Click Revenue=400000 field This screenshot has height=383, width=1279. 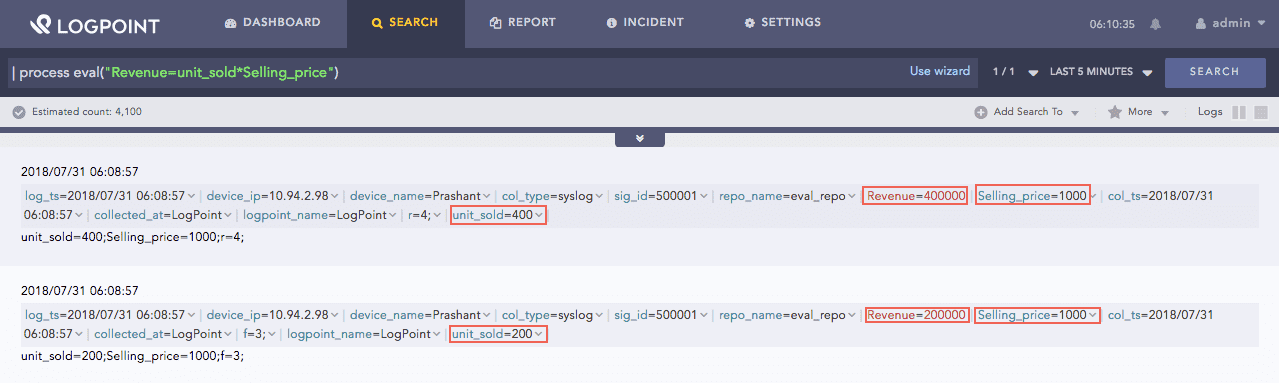[915, 196]
